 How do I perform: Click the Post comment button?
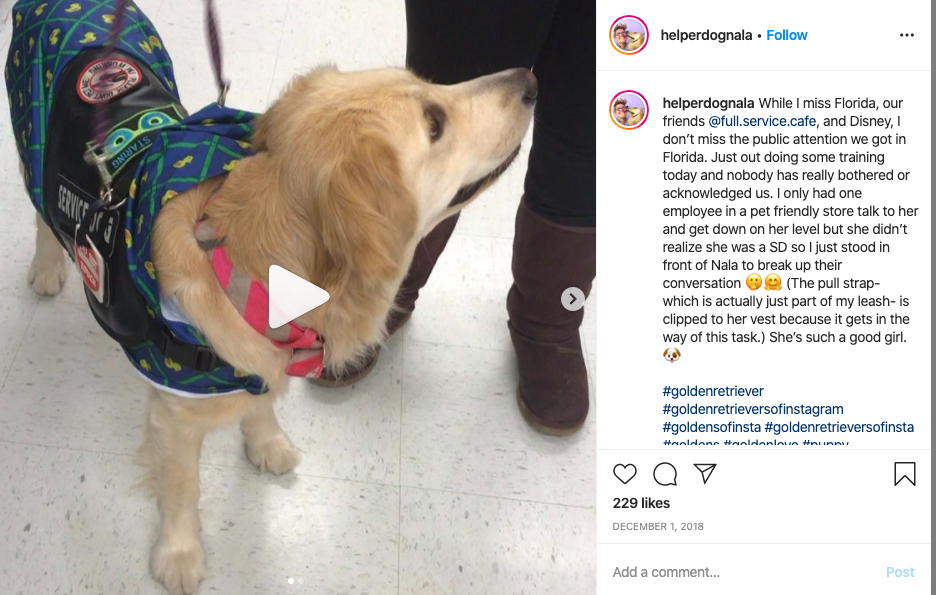click(x=900, y=572)
